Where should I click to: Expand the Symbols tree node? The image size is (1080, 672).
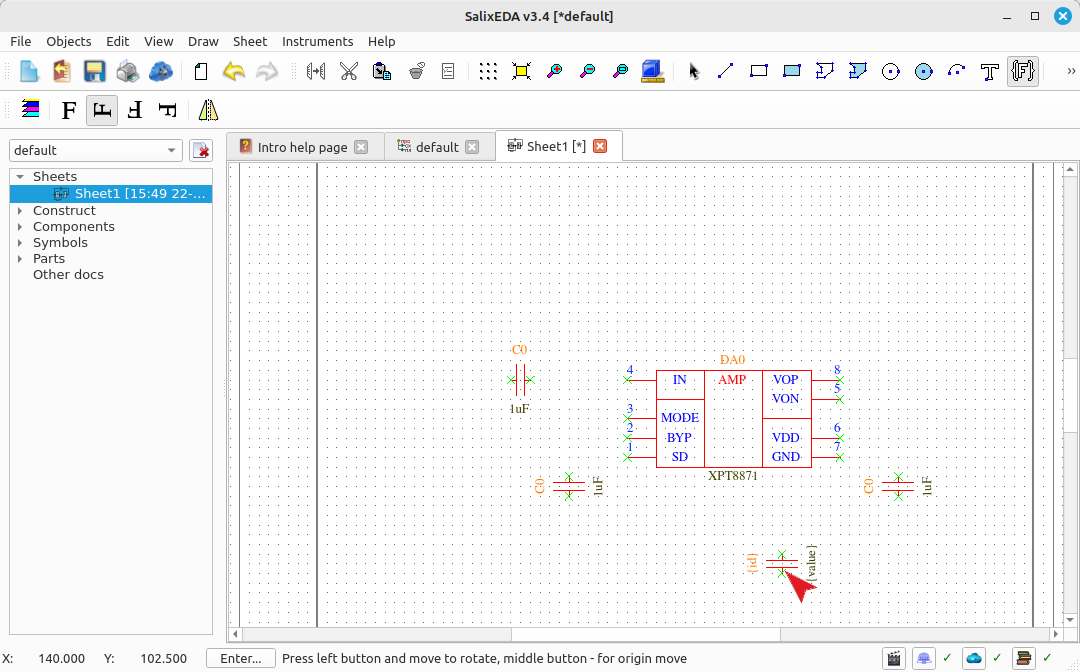(x=20, y=242)
